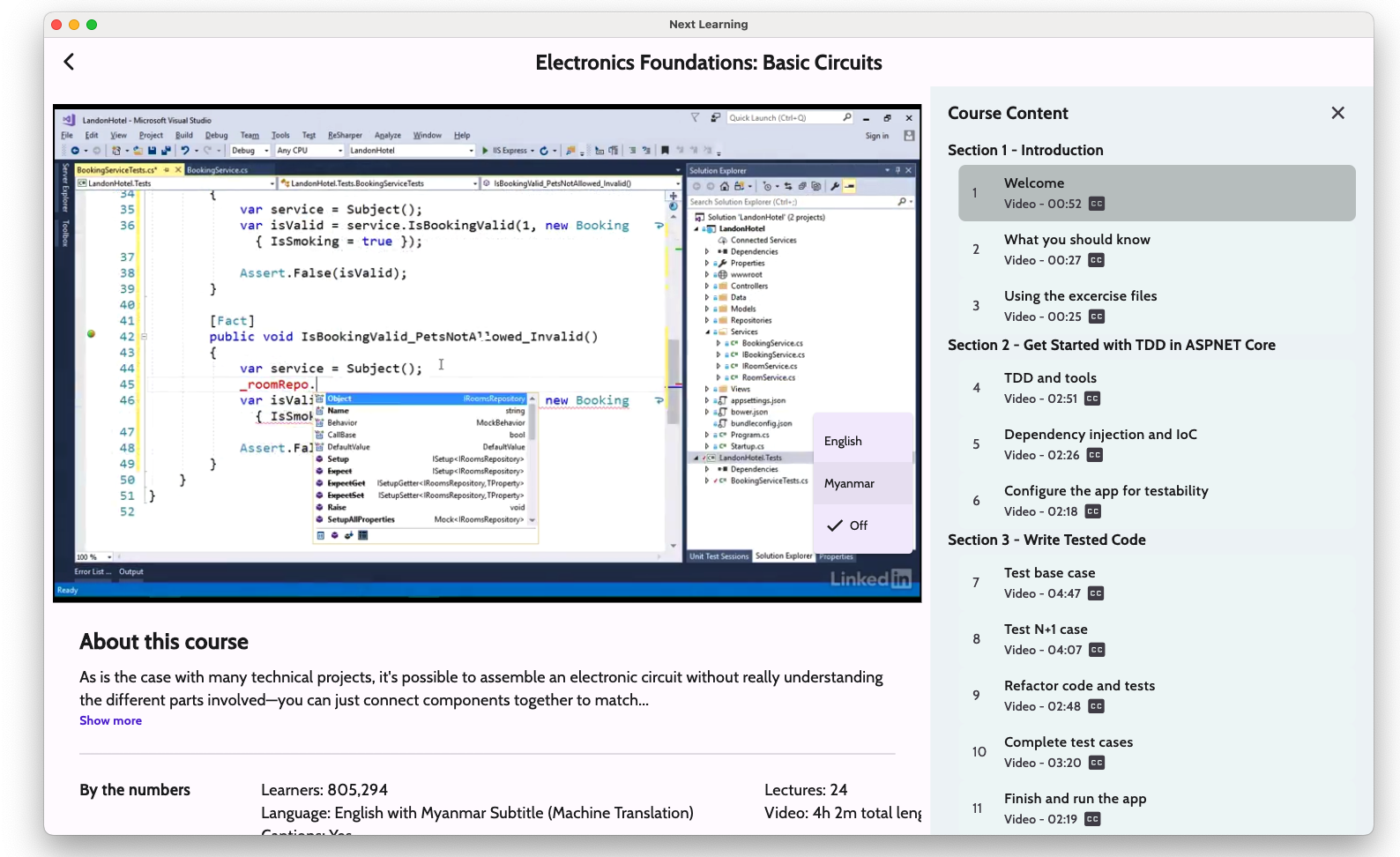Click CC icon for Refactor code and tests

tap(1095, 706)
